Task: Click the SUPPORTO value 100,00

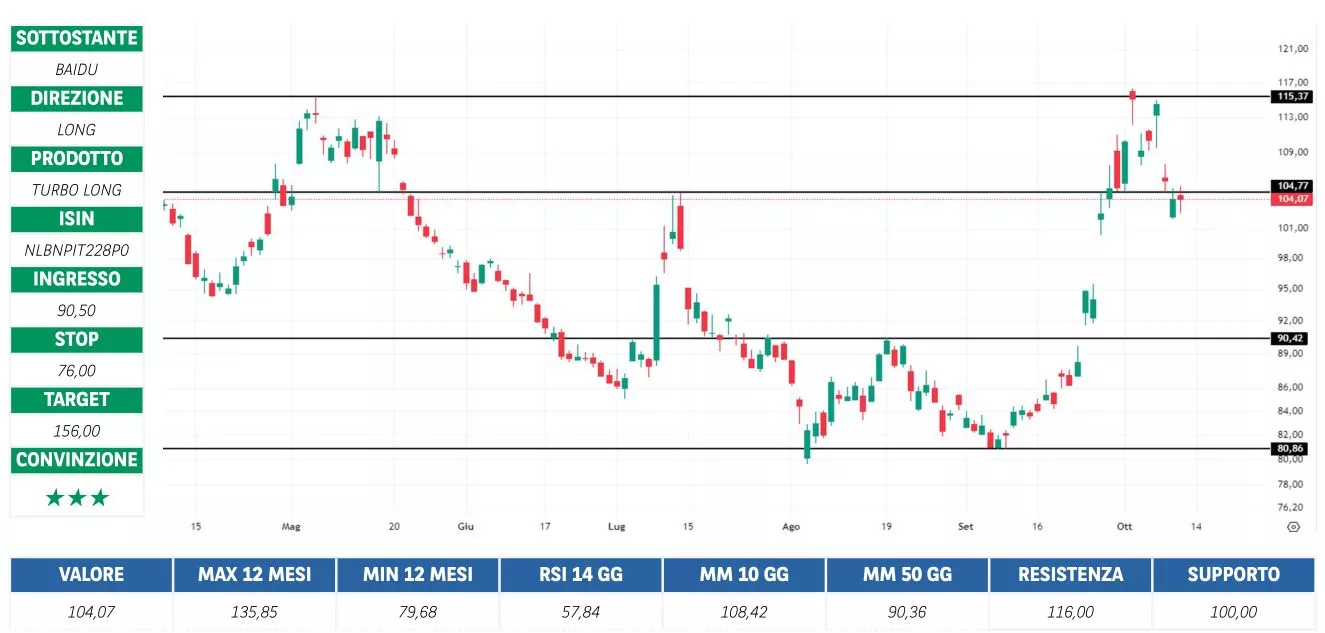Action: [x=1233, y=612]
